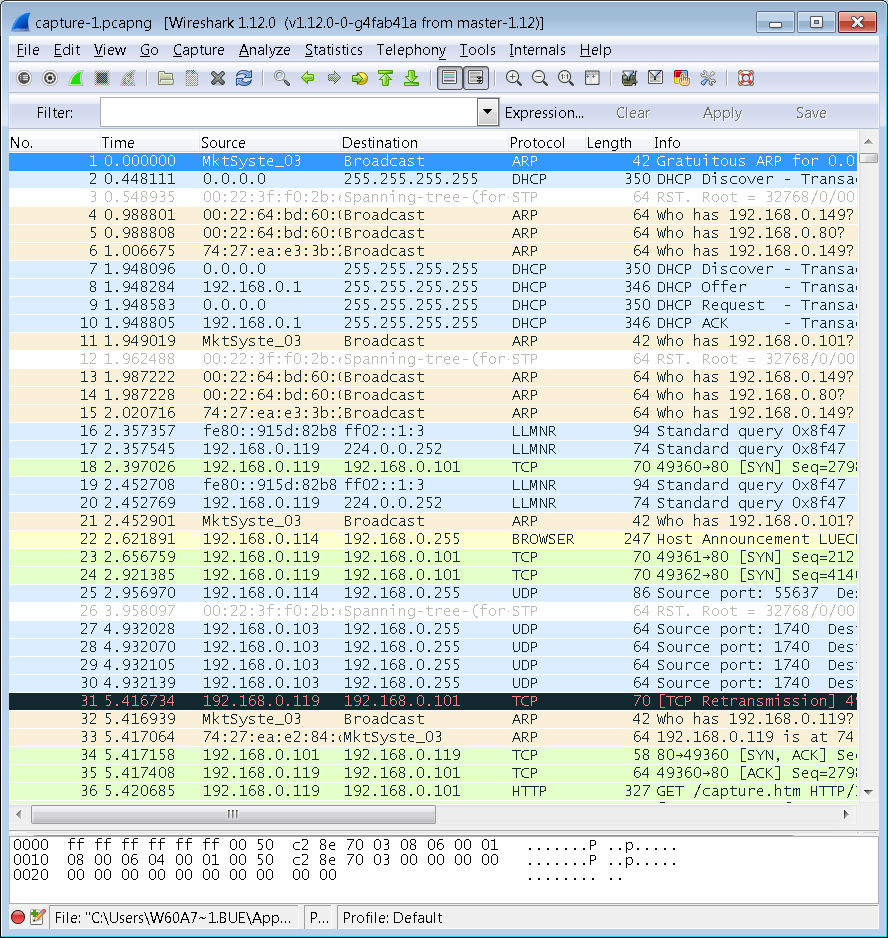Open the View menu
This screenshot has height=938, width=888.
(x=110, y=50)
